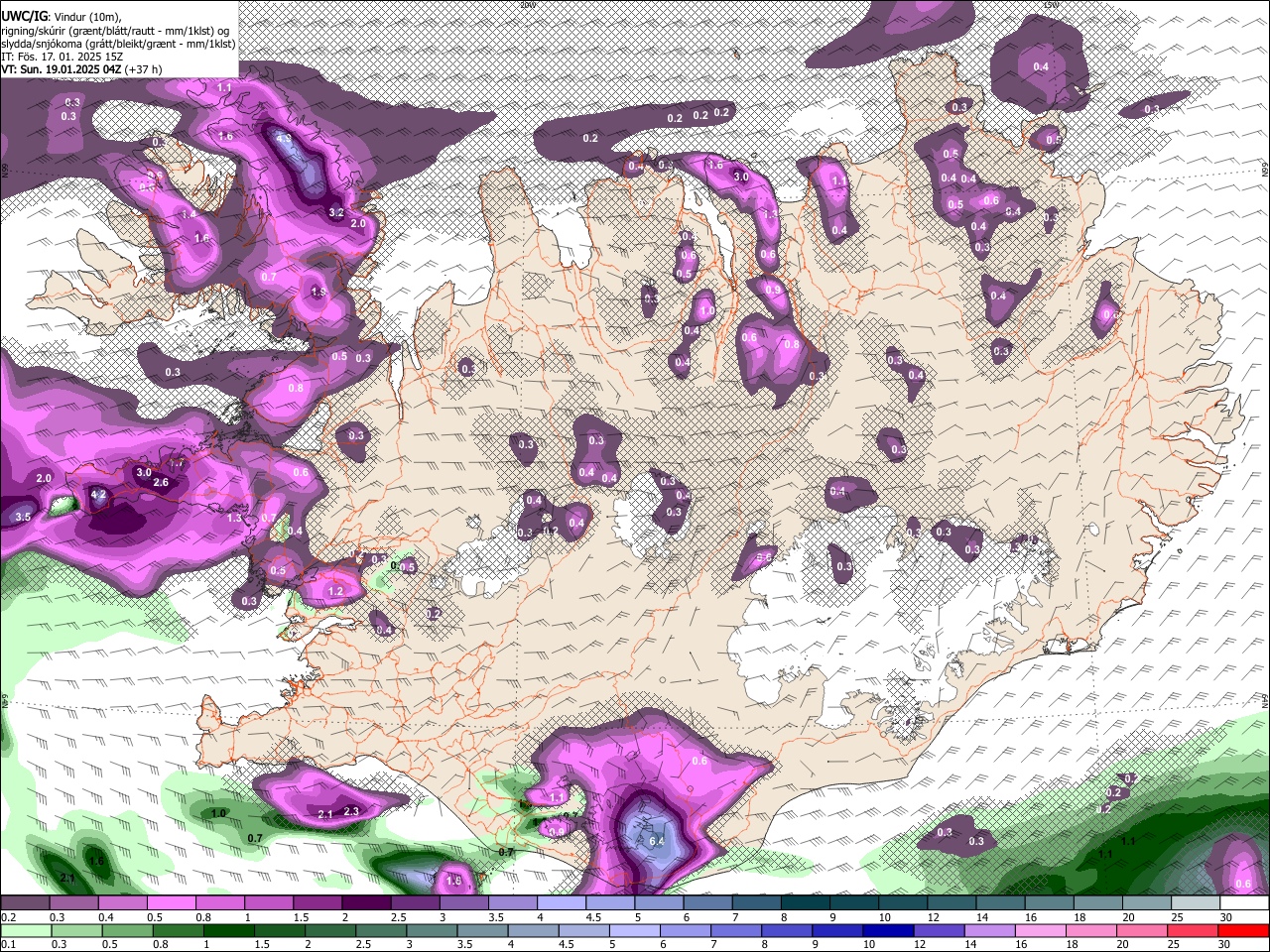This screenshot has height=952, width=1270.
Task: Click the '(+37 h)' forecast offset text
Action: (x=144, y=69)
